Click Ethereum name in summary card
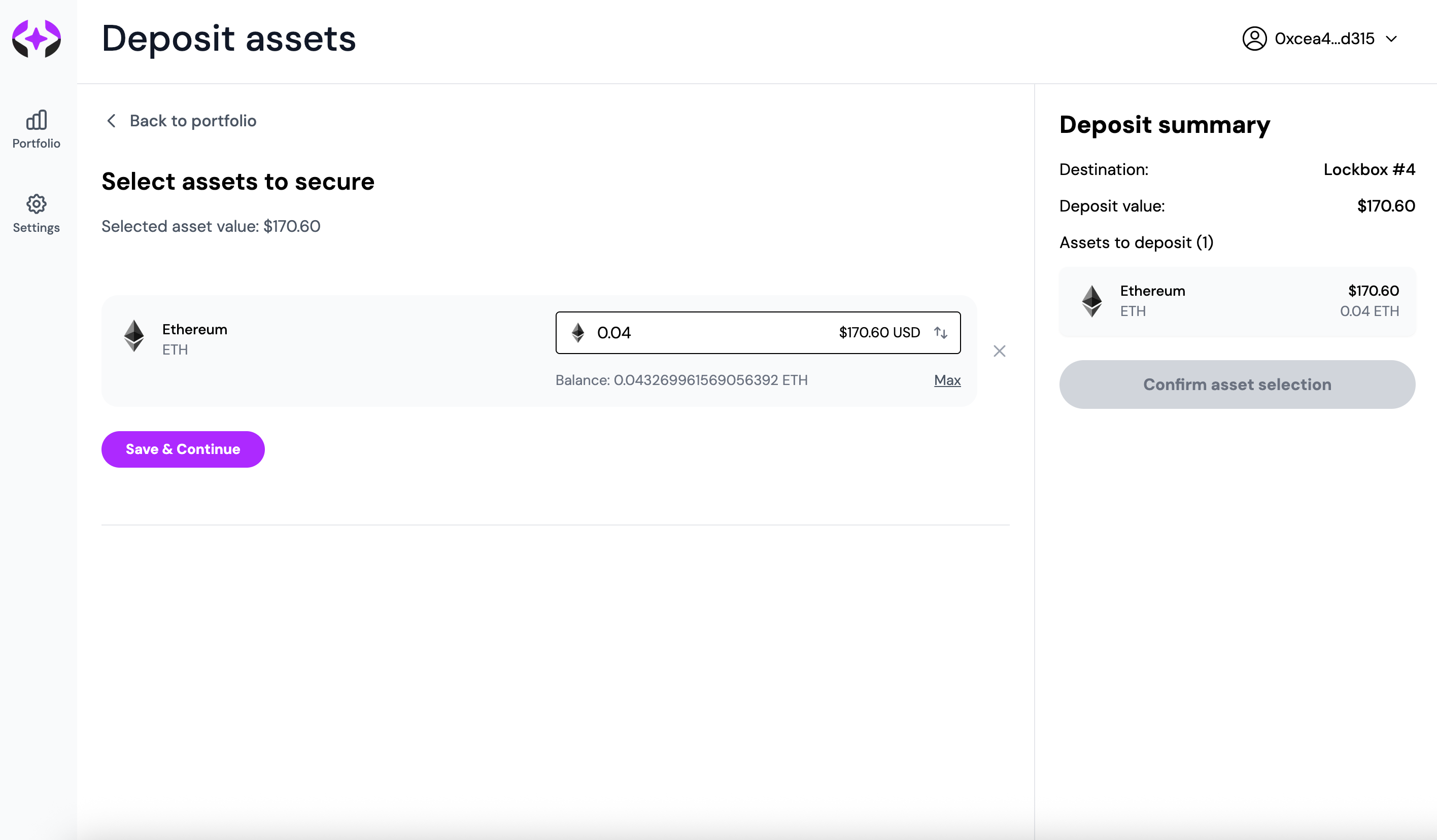The height and width of the screenshot is (840, 1437). pyautogui.click(x=1152, y=291)
